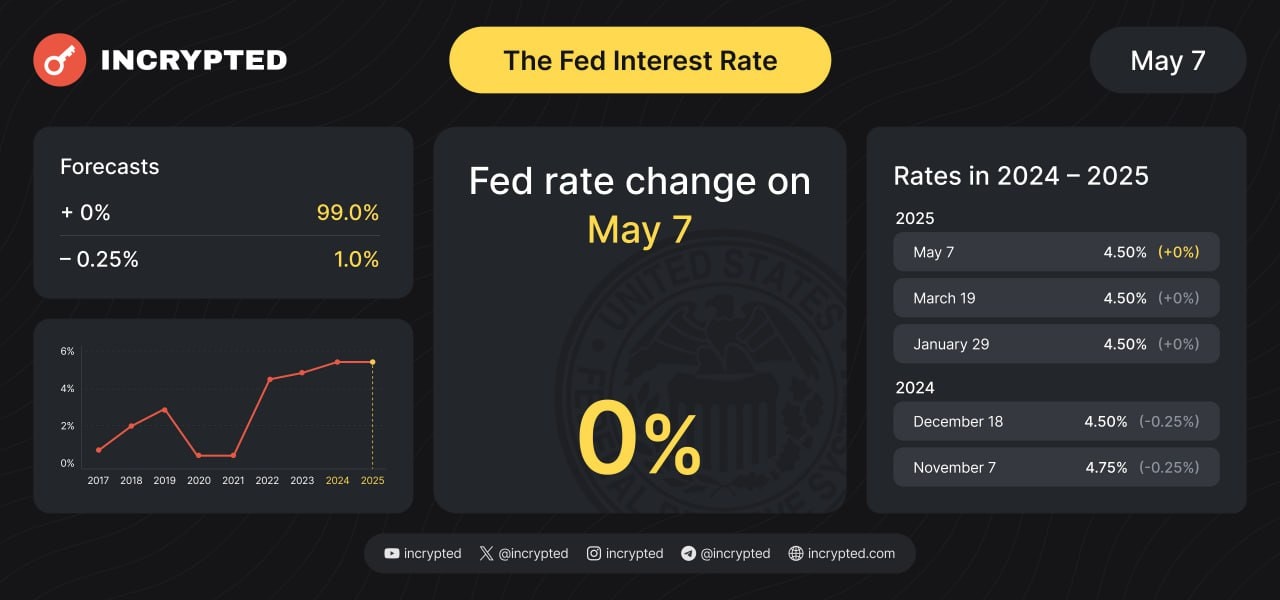The image size is (1280, 600).
Task: Click the 99.0% forecast value
Action: click(347, 213)
